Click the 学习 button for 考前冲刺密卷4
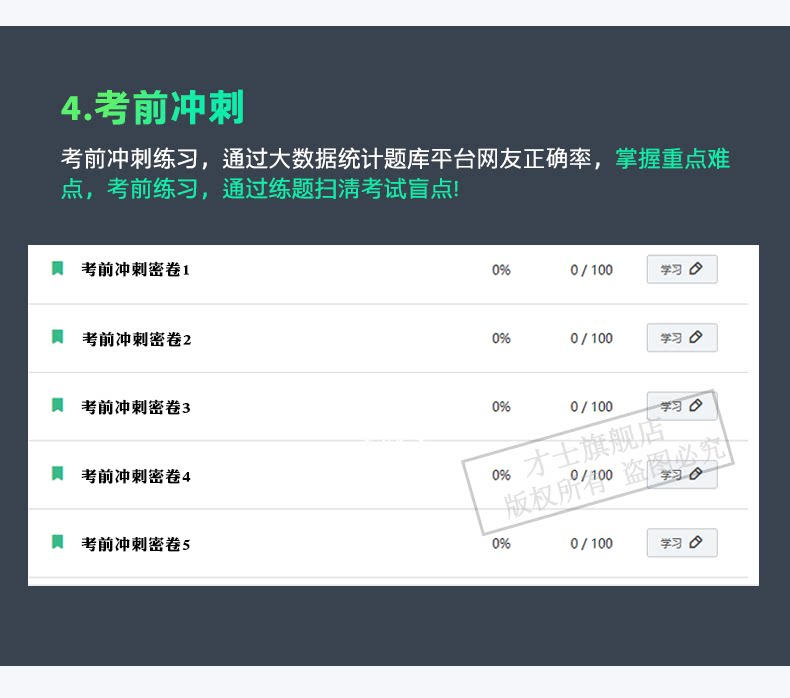The width and height of the screenshot is (790, 698). tap(681, 475)
